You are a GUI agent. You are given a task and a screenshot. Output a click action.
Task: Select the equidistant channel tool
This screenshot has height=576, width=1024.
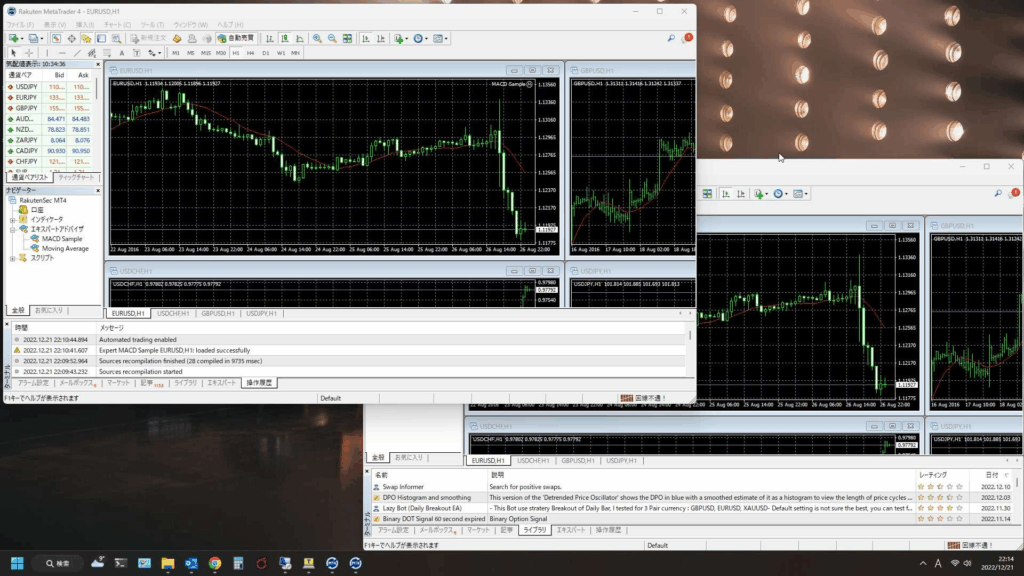click(92, 53)
